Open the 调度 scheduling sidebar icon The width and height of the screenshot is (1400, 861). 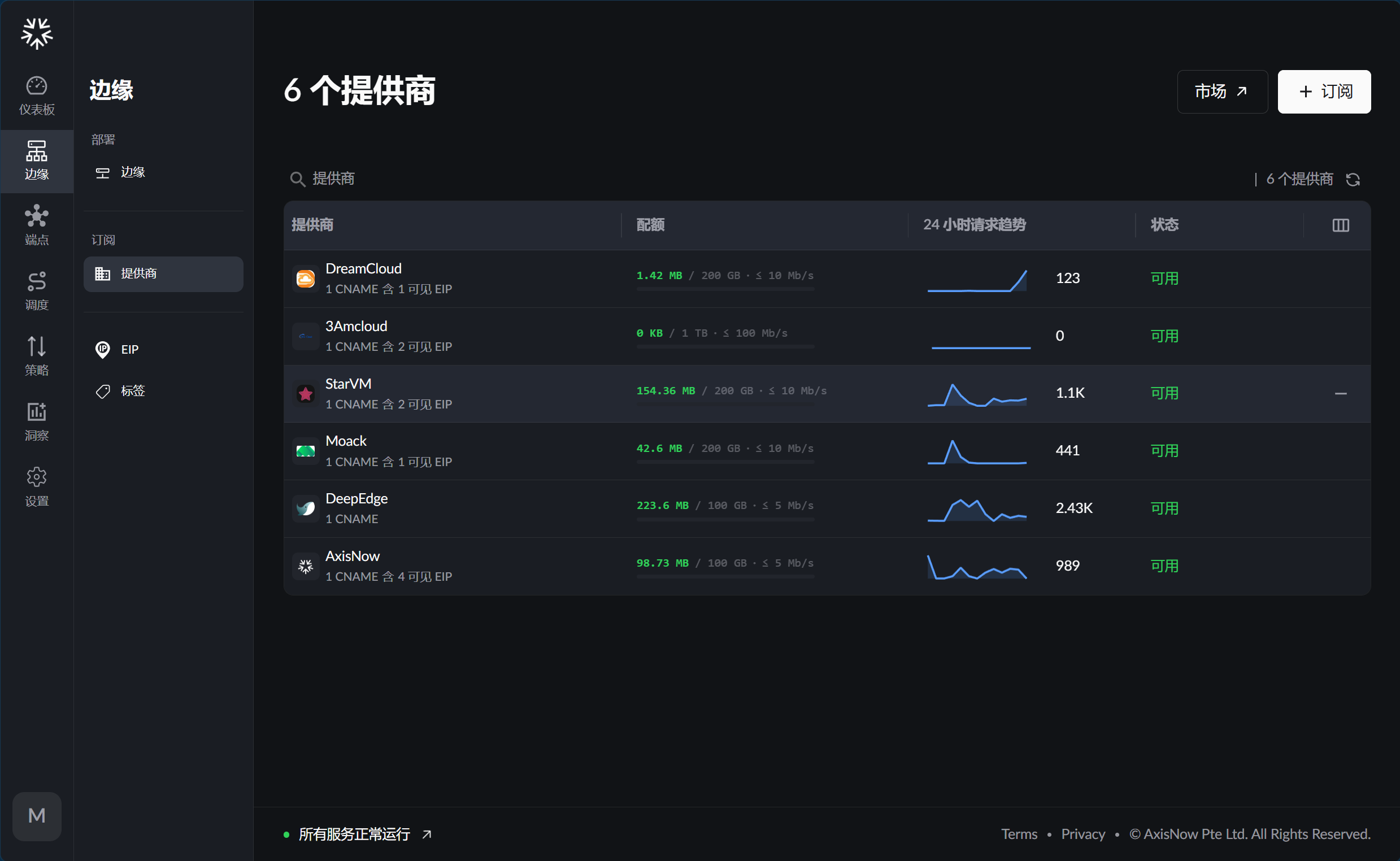coord(36,291)
